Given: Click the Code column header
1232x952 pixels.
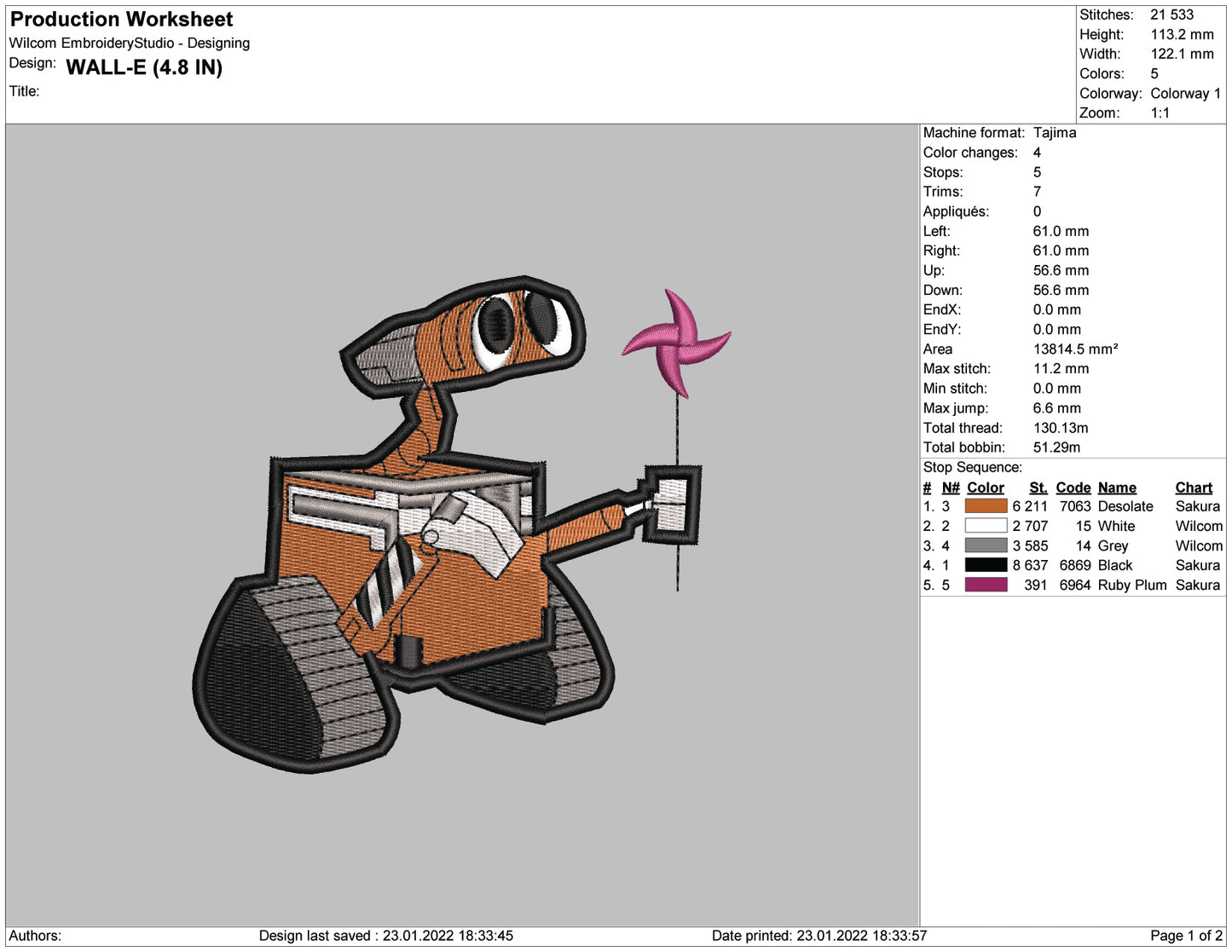Looking at the screenshot, I should tap(1073, 488).
